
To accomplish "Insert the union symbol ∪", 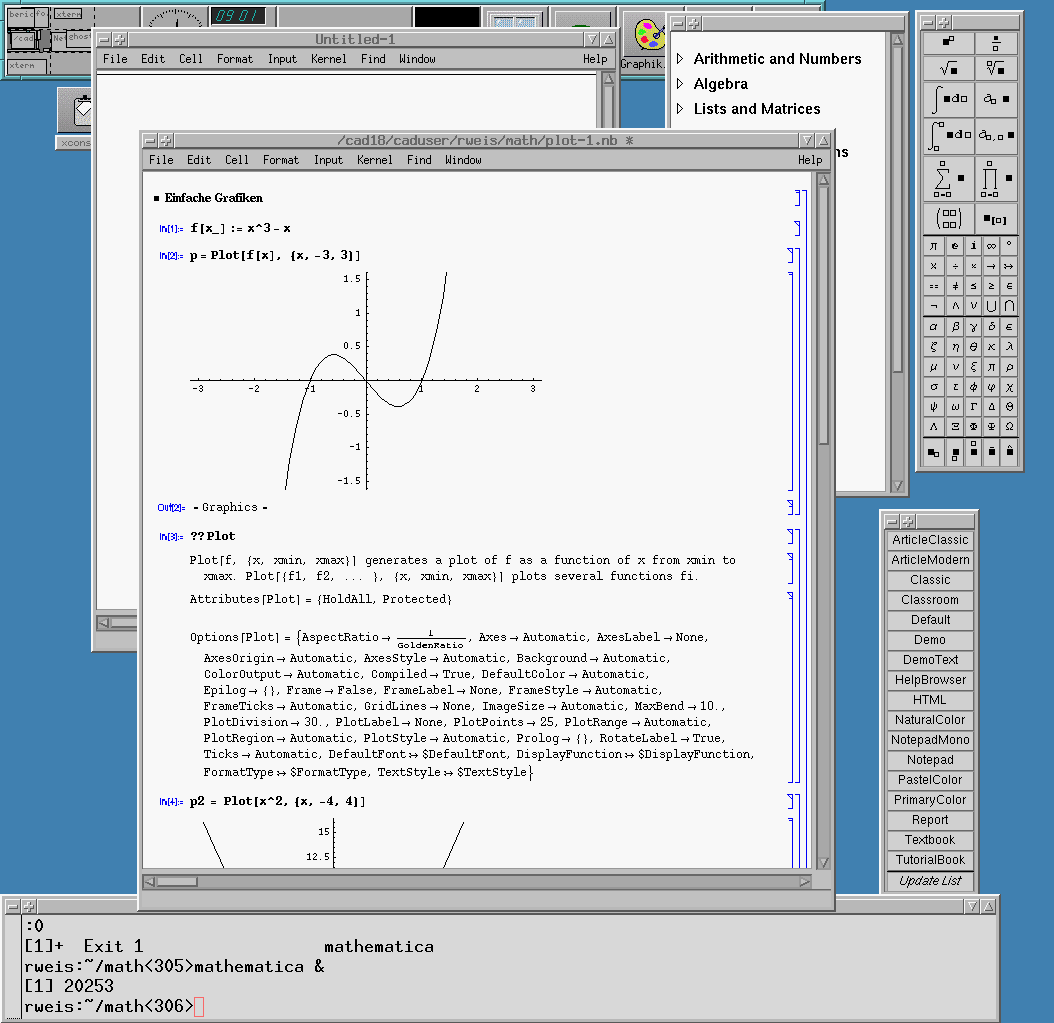I will pyautogui.click(x=991, y=306).
